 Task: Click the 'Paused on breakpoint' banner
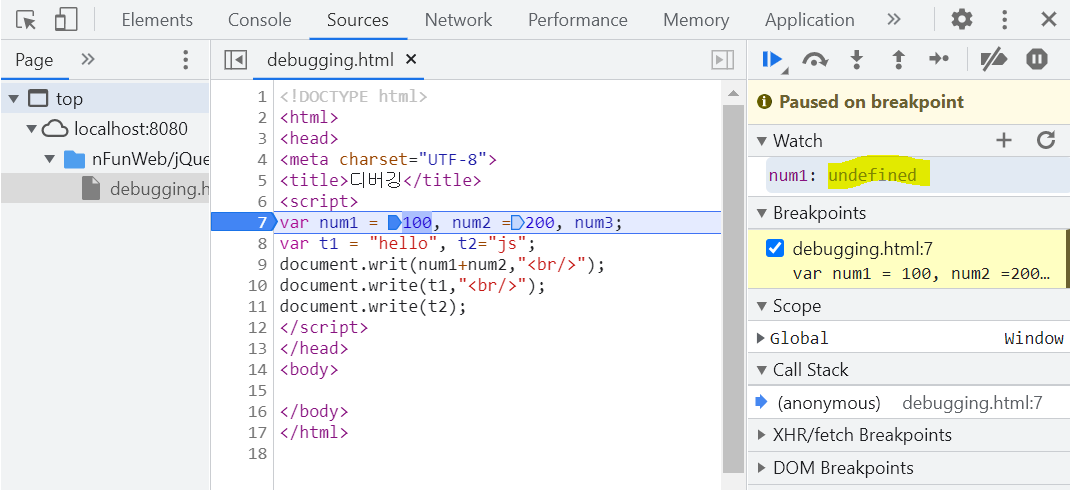[x=909, y=102]
